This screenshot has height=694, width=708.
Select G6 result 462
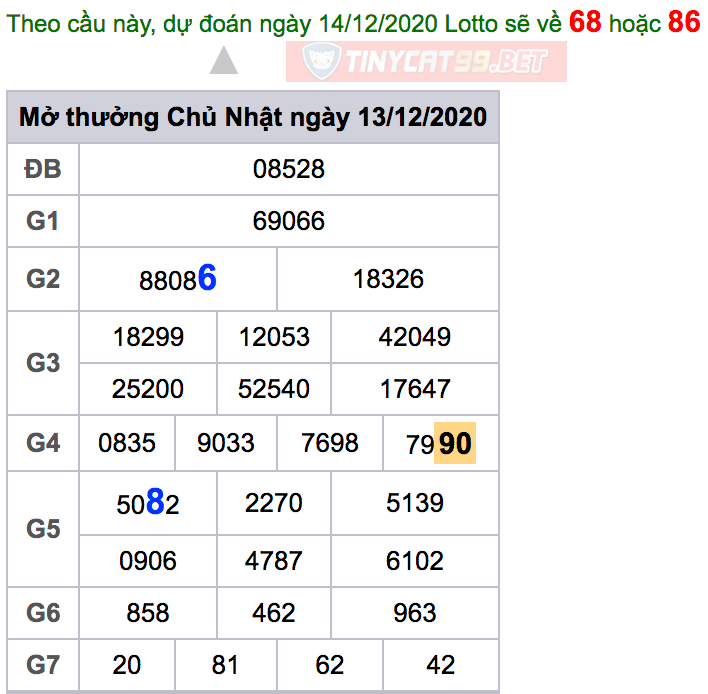[x=274, y=613]
